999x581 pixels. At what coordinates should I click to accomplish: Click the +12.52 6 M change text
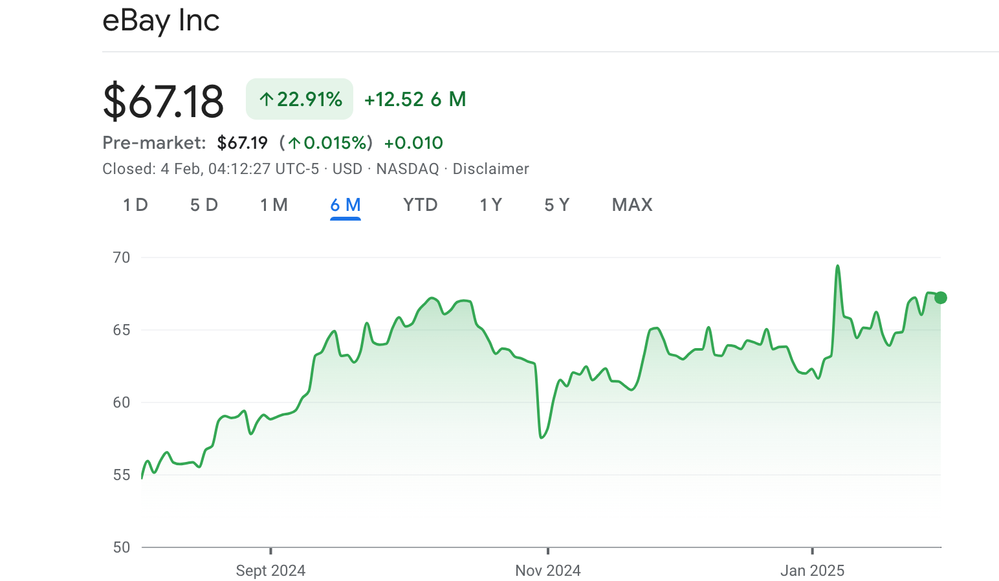[x=415, y=99]
